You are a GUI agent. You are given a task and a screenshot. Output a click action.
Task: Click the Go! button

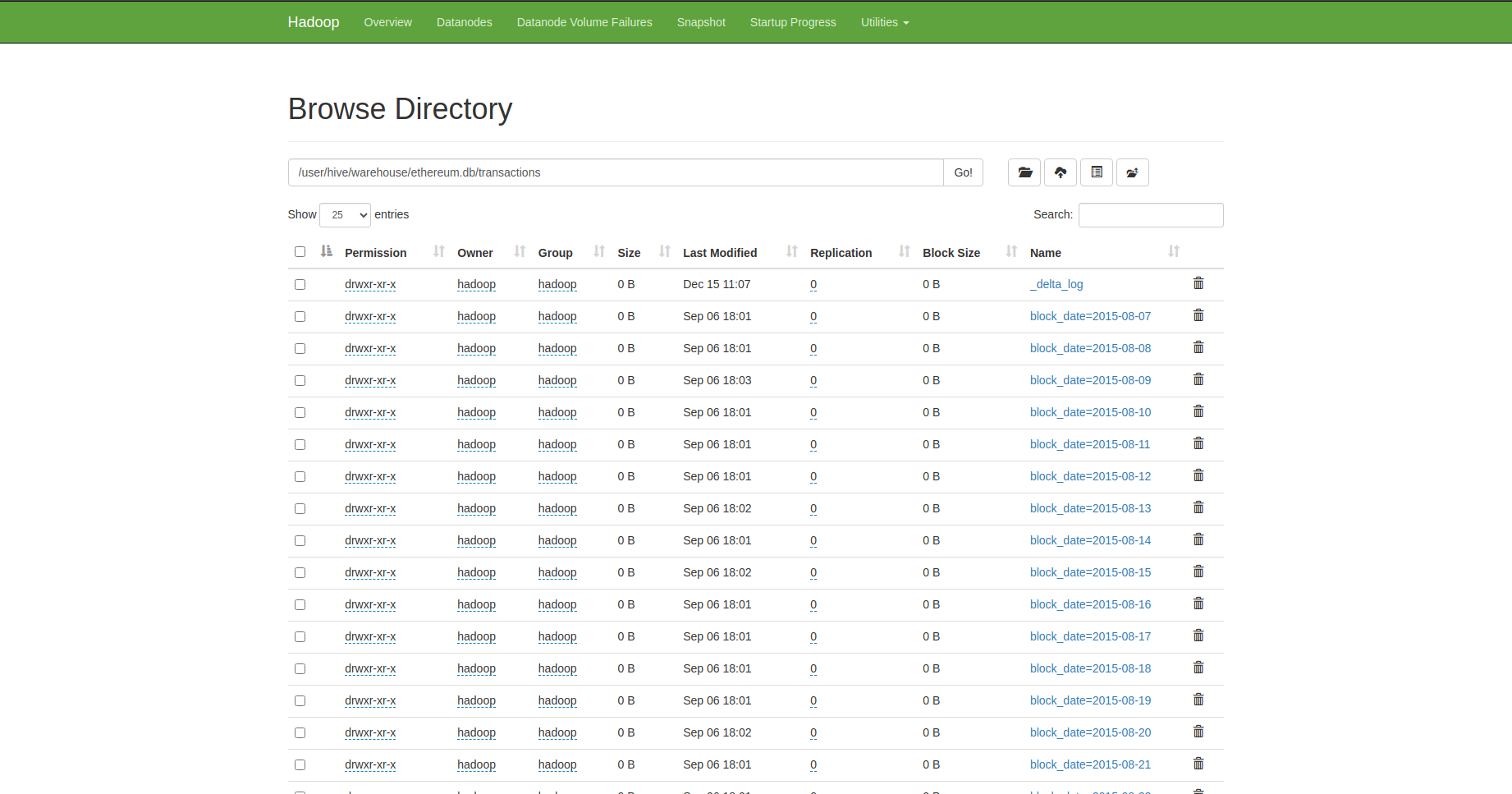[x=963, y=172]
